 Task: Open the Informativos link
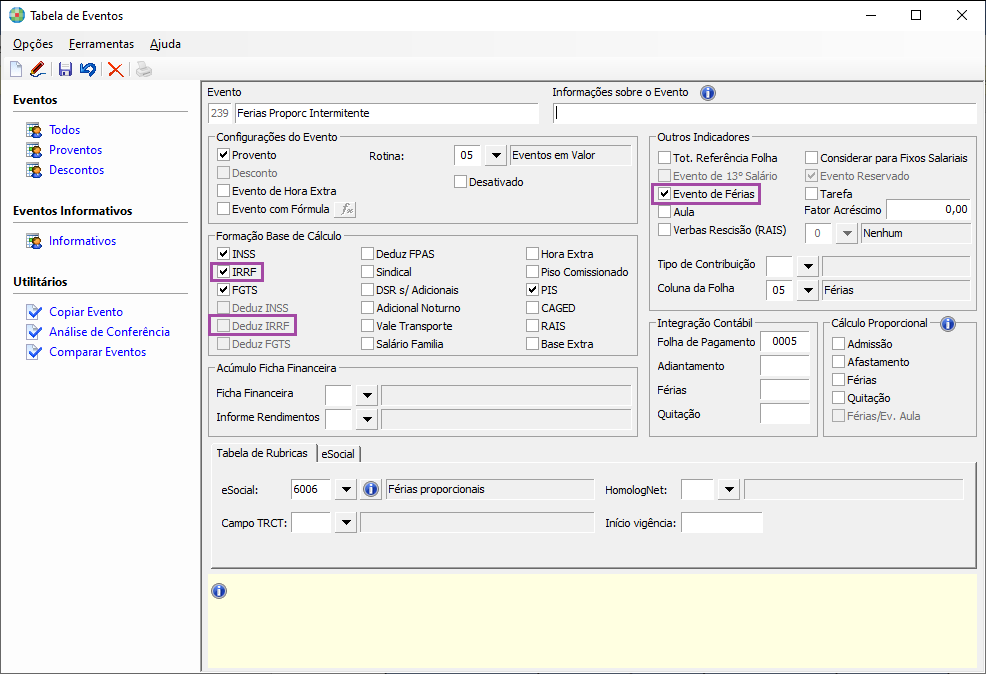[82, 241]
